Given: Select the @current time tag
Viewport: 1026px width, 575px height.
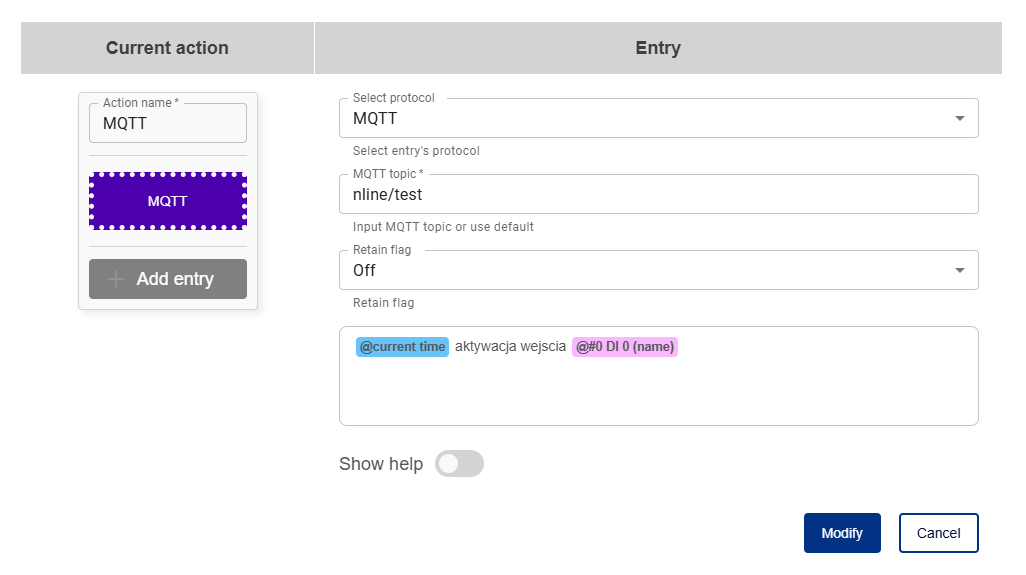Looking at the screenshot, I should (x=402, y=347).
